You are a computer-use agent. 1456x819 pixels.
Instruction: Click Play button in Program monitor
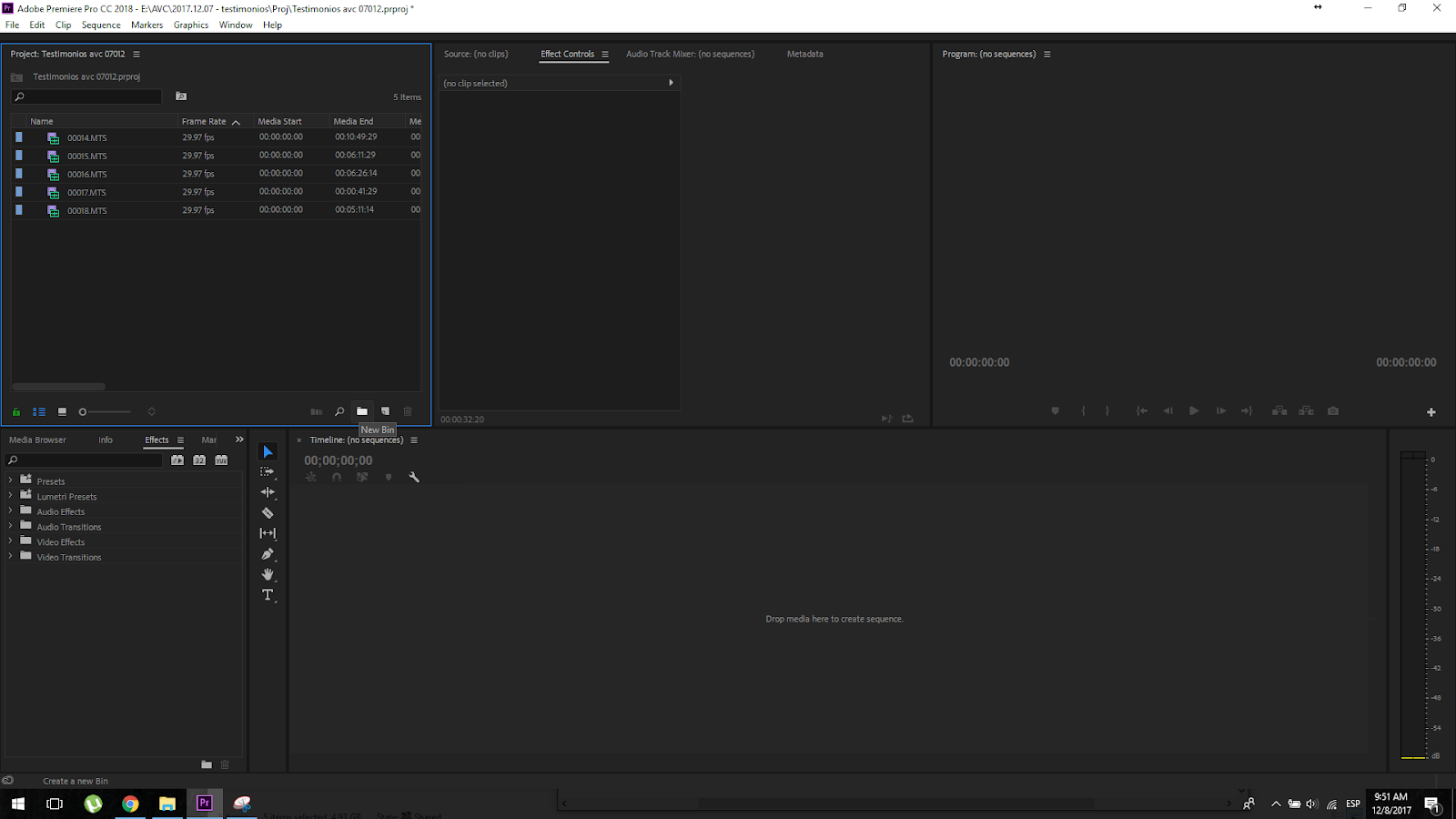pos(1194,411)
